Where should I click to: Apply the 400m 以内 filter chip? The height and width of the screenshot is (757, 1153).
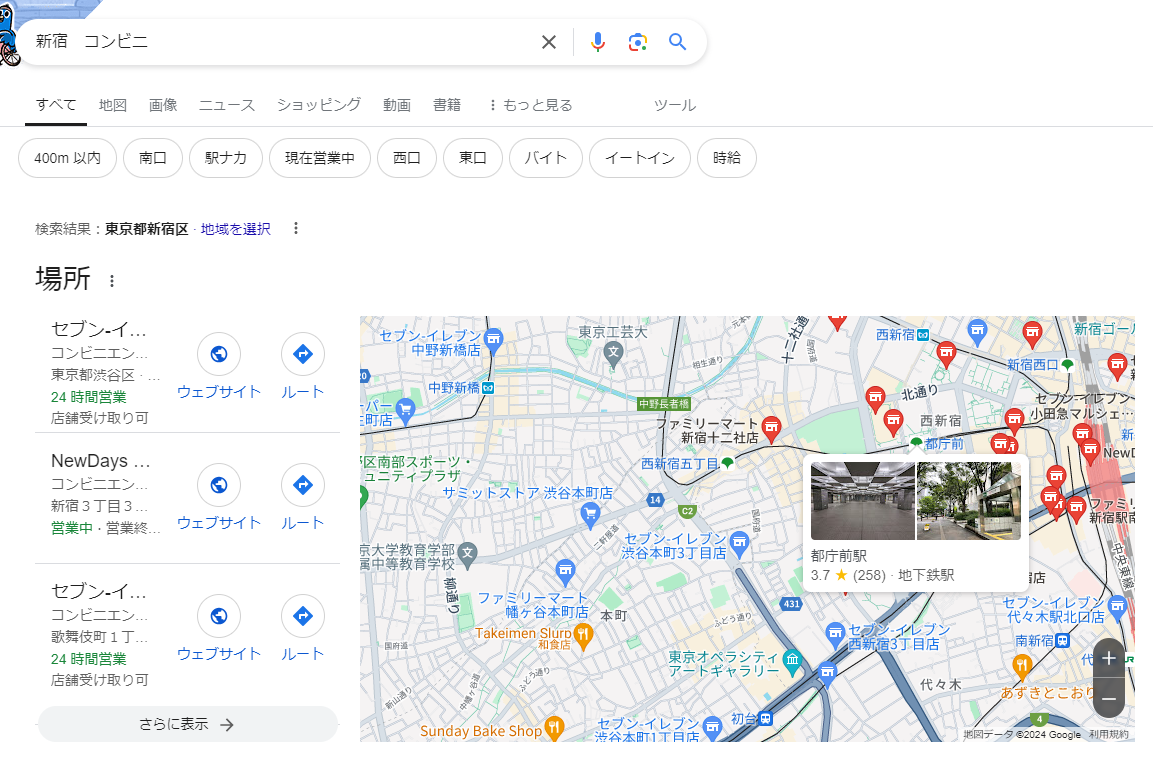(68, 158)
